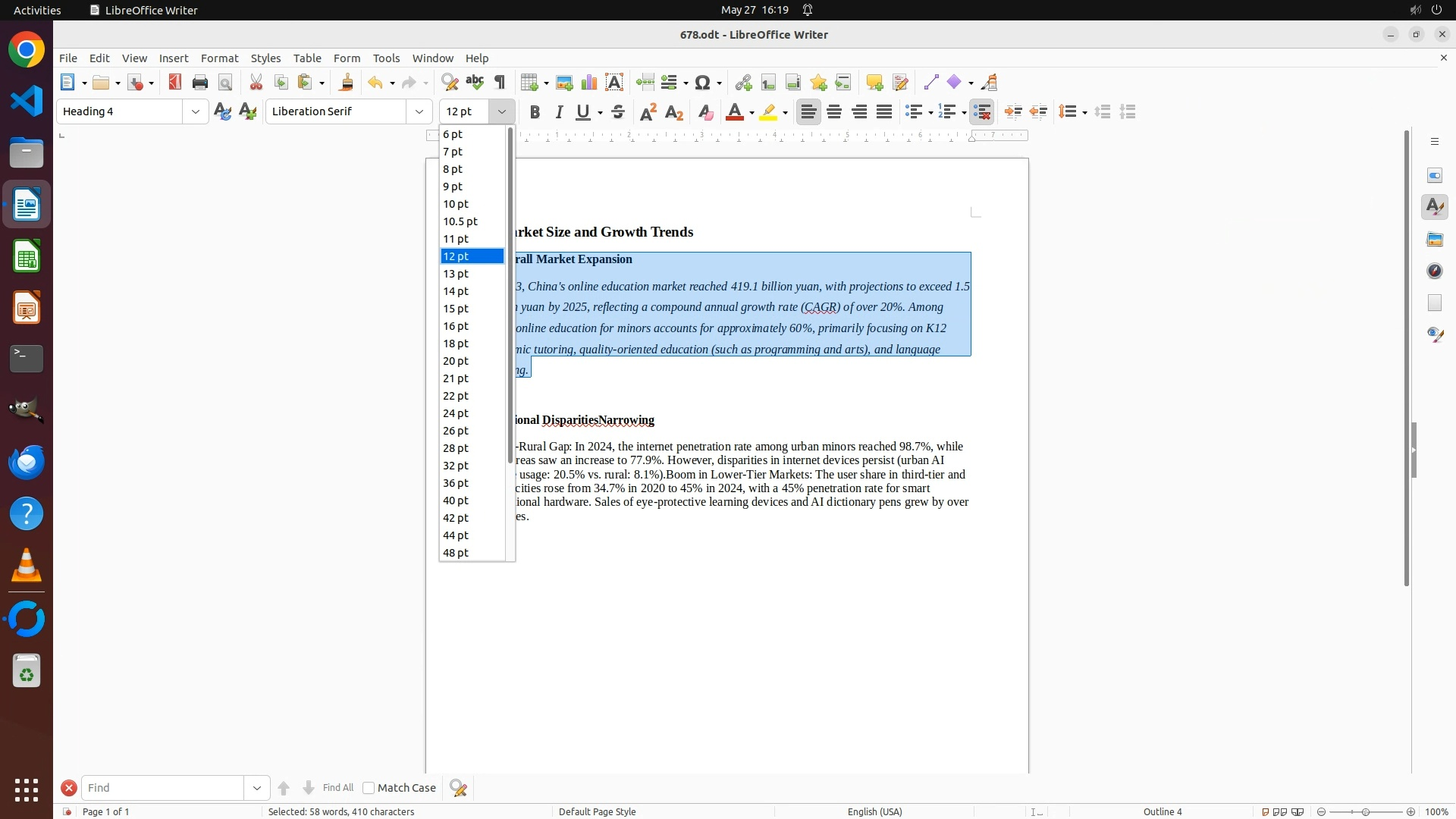The image size is (1456, 819).
Task: Click the Default Page Style status text
Action: click(597, 811)
